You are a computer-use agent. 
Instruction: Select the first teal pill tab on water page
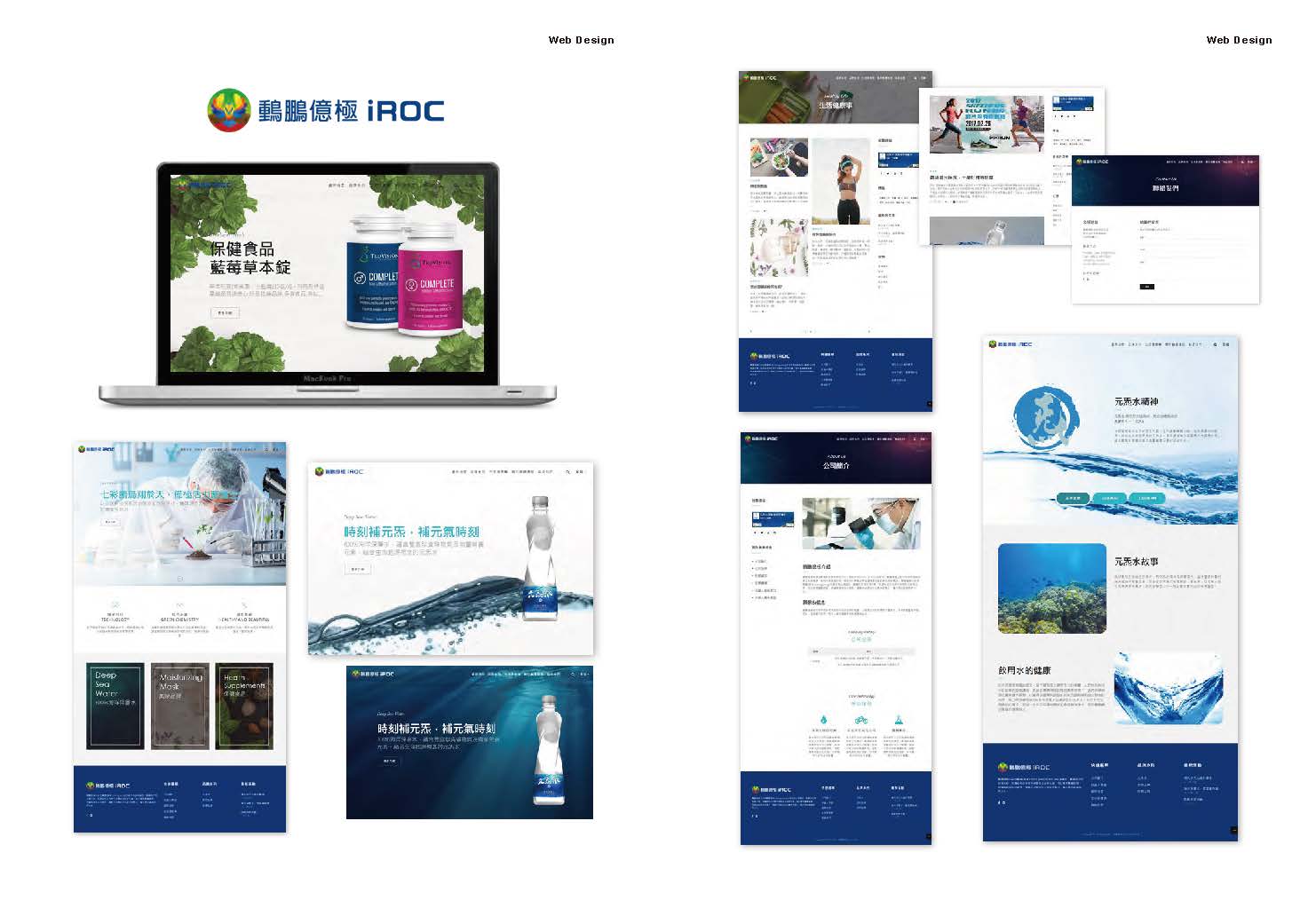(1073, 499)
